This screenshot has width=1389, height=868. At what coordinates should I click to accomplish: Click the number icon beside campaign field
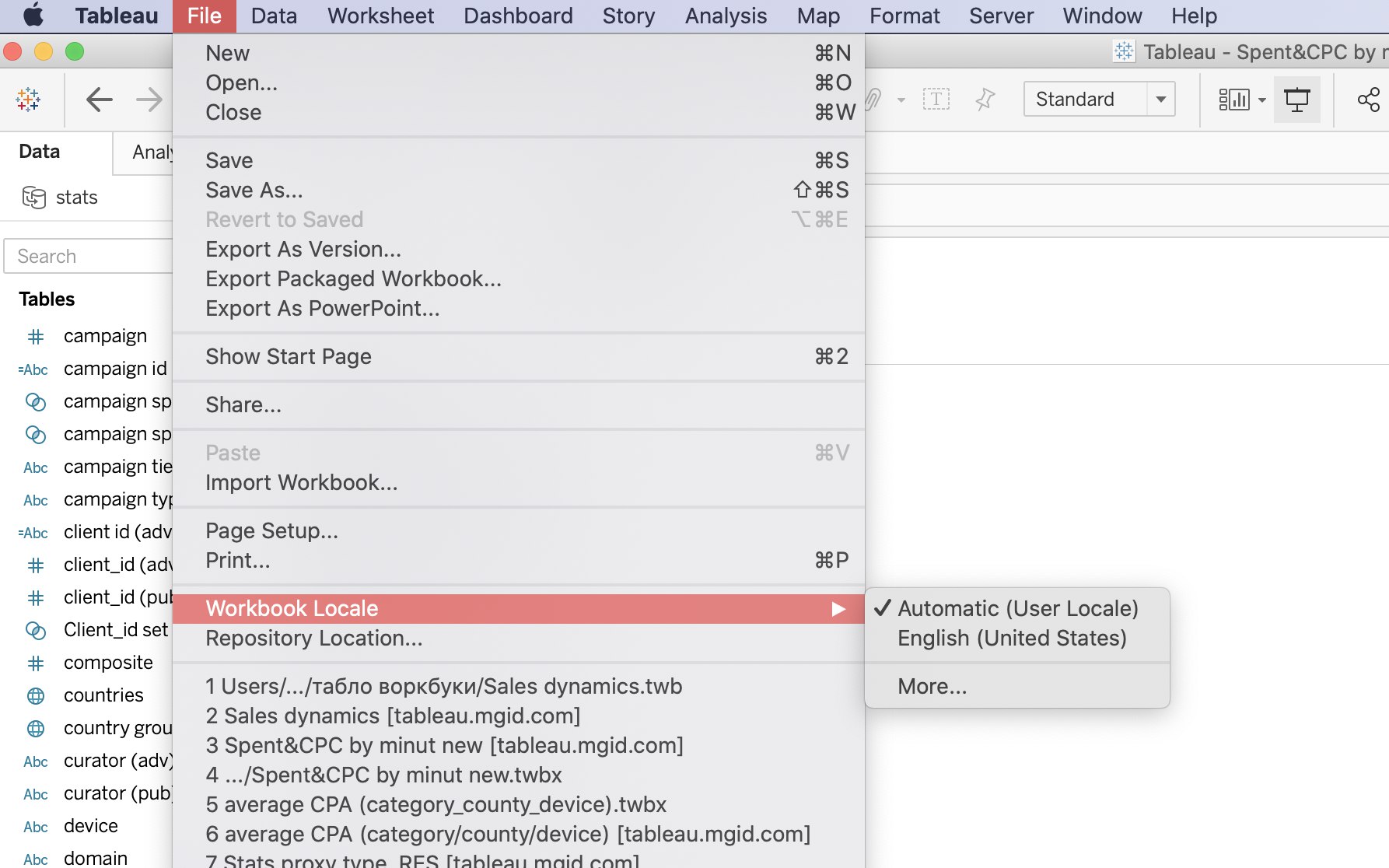point(36,337)
